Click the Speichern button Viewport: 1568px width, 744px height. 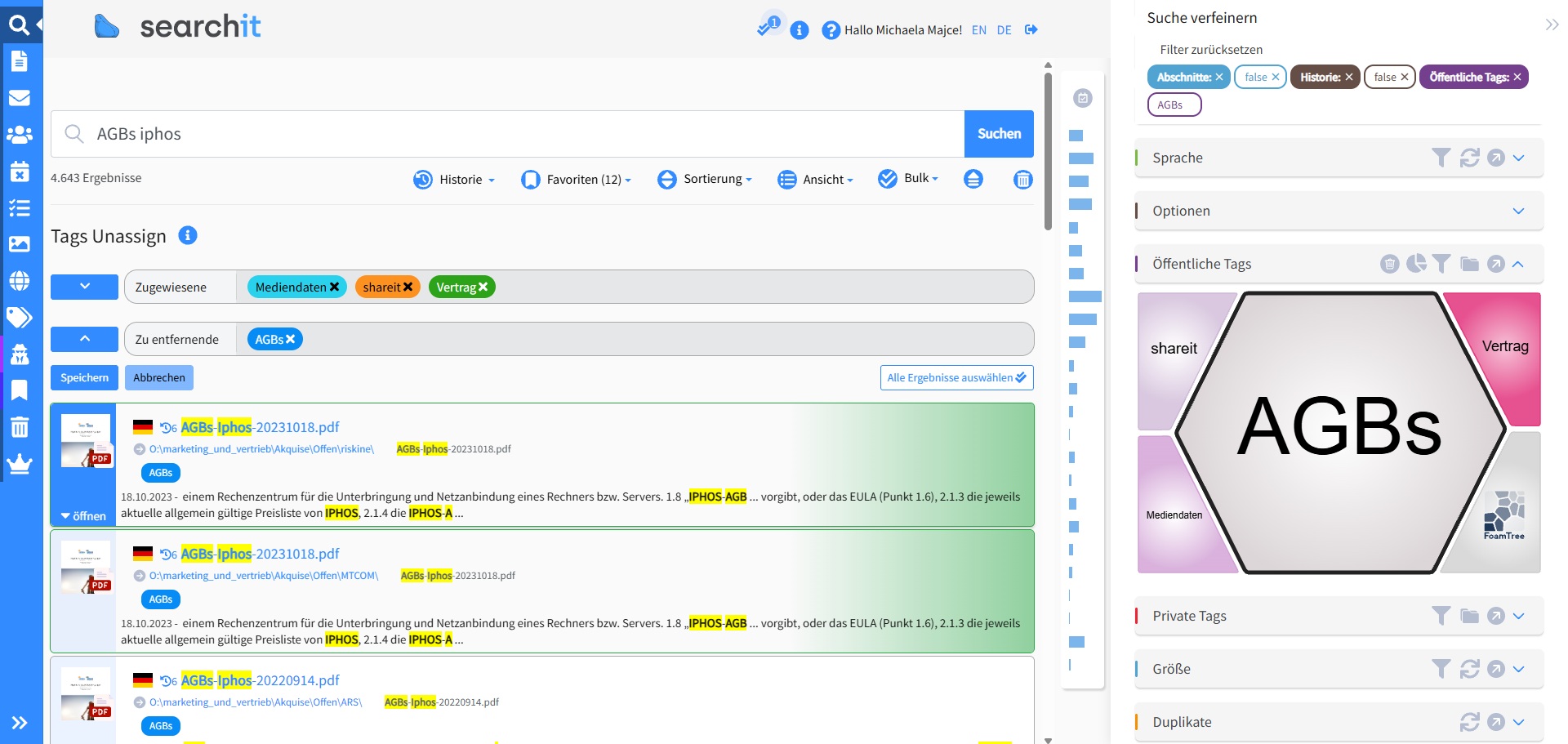pos(84,378)
